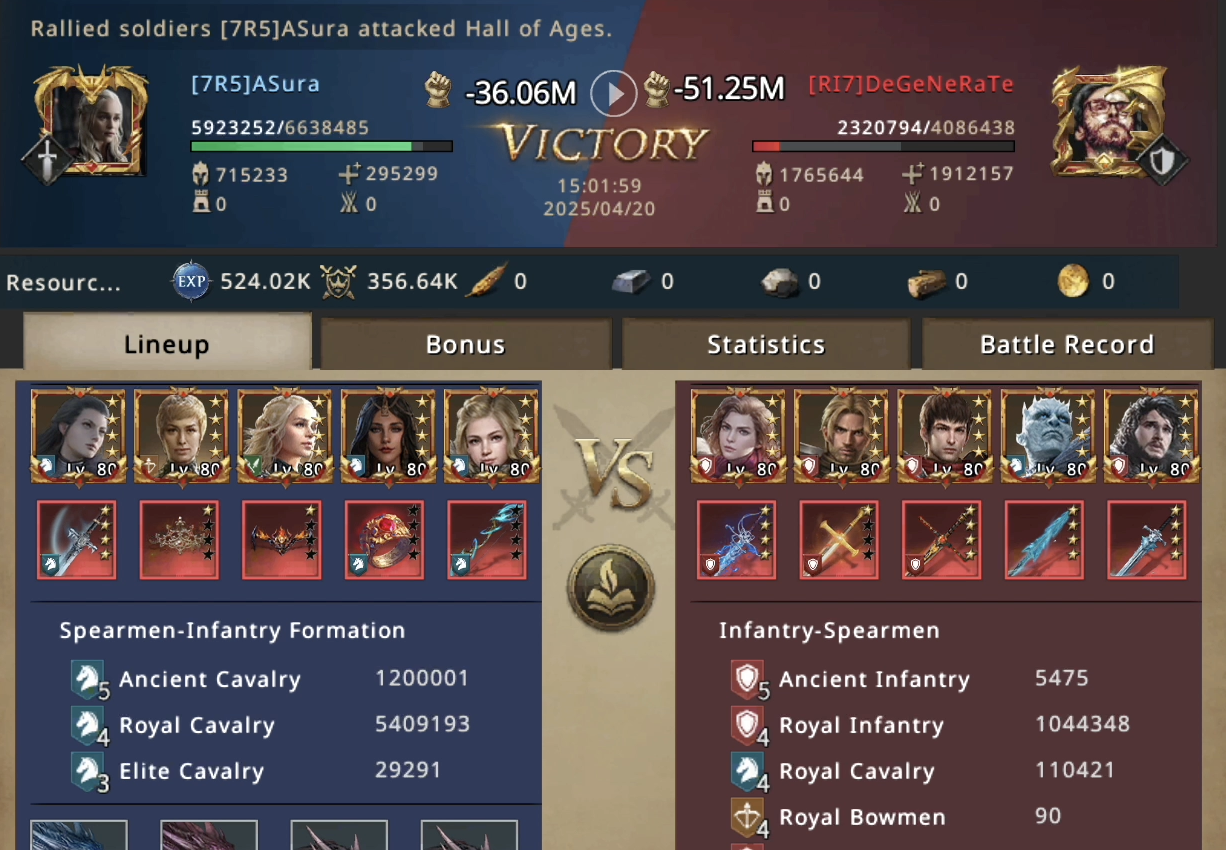Image resolution: width=1226 pixels, height=850 pixels.
Task: Click attacker ASura's green health bar
Action: 322,146
